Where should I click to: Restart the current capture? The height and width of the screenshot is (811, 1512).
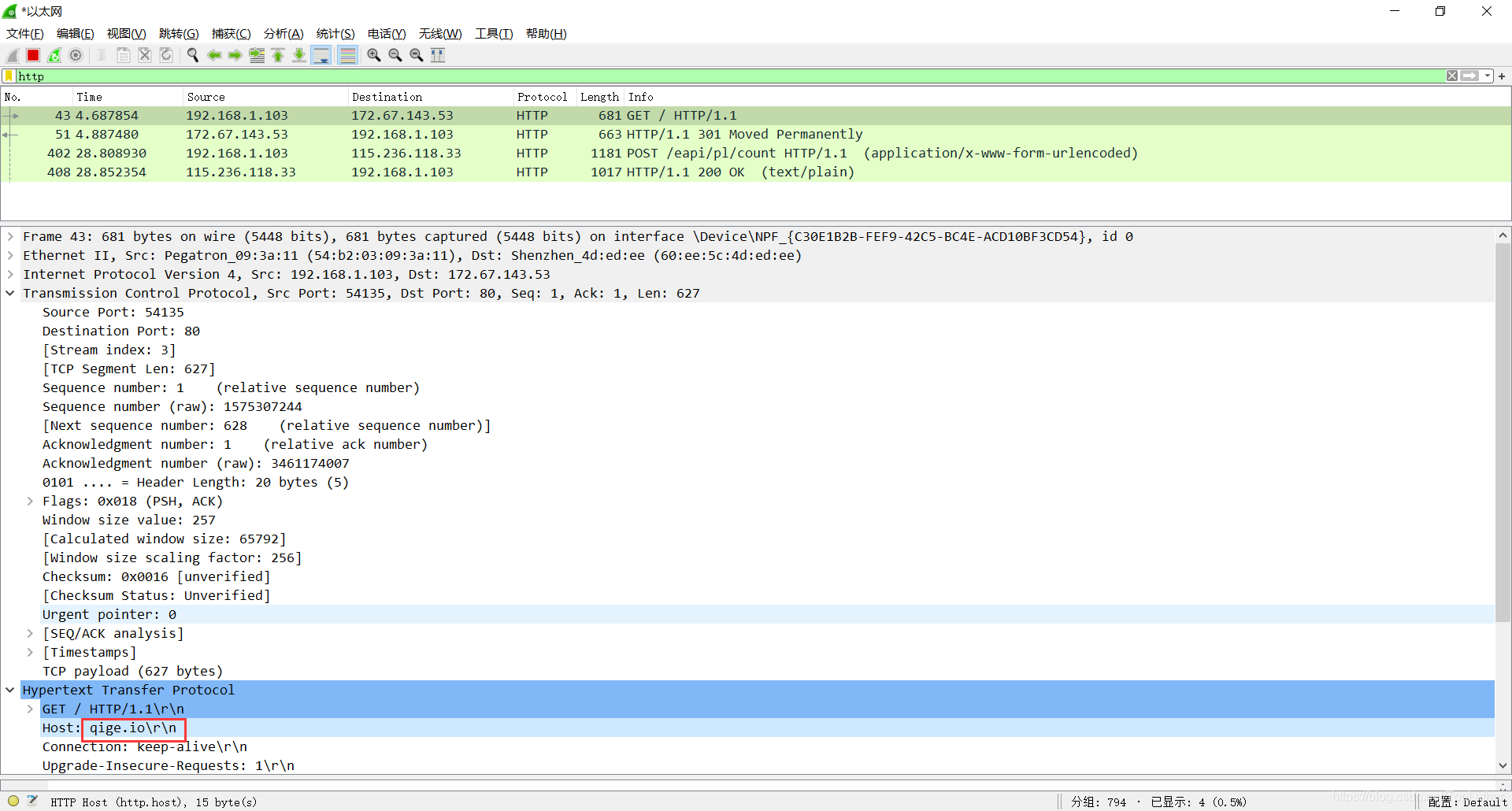(x=54, y=55)
